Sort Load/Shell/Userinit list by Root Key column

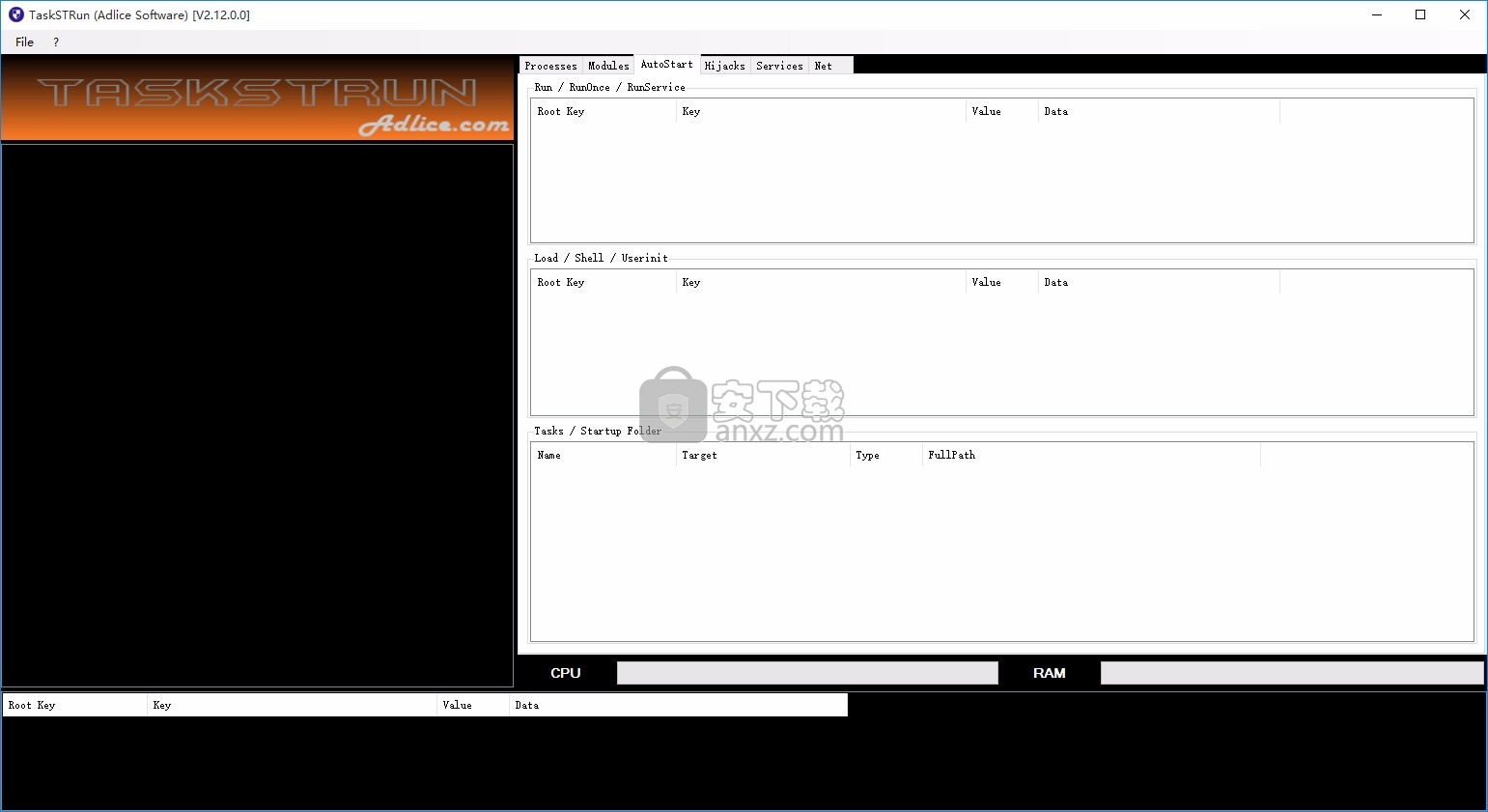(604, 282)
